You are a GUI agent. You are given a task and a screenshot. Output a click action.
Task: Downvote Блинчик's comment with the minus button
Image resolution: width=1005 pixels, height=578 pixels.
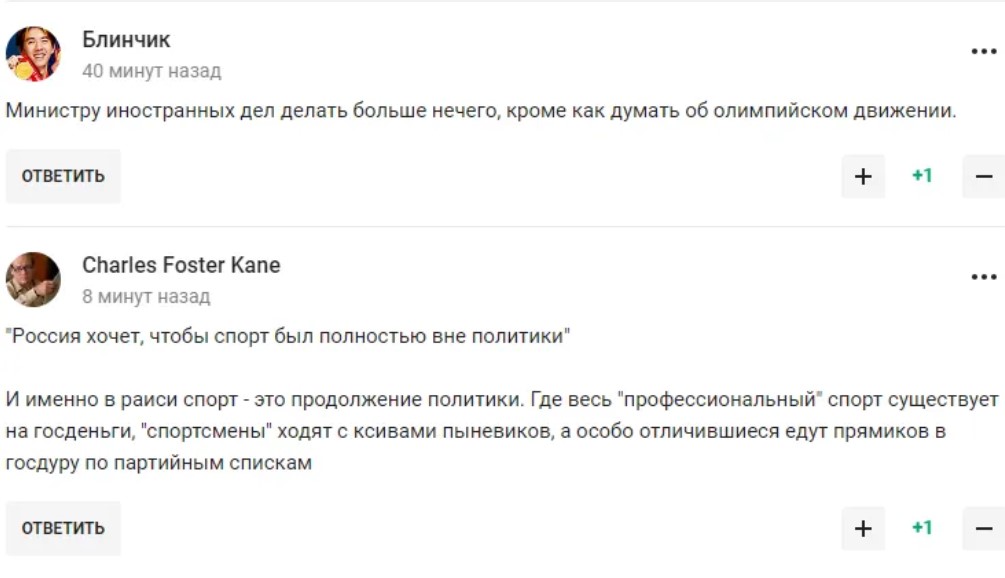pyautogui.click(x=984, y=177)
